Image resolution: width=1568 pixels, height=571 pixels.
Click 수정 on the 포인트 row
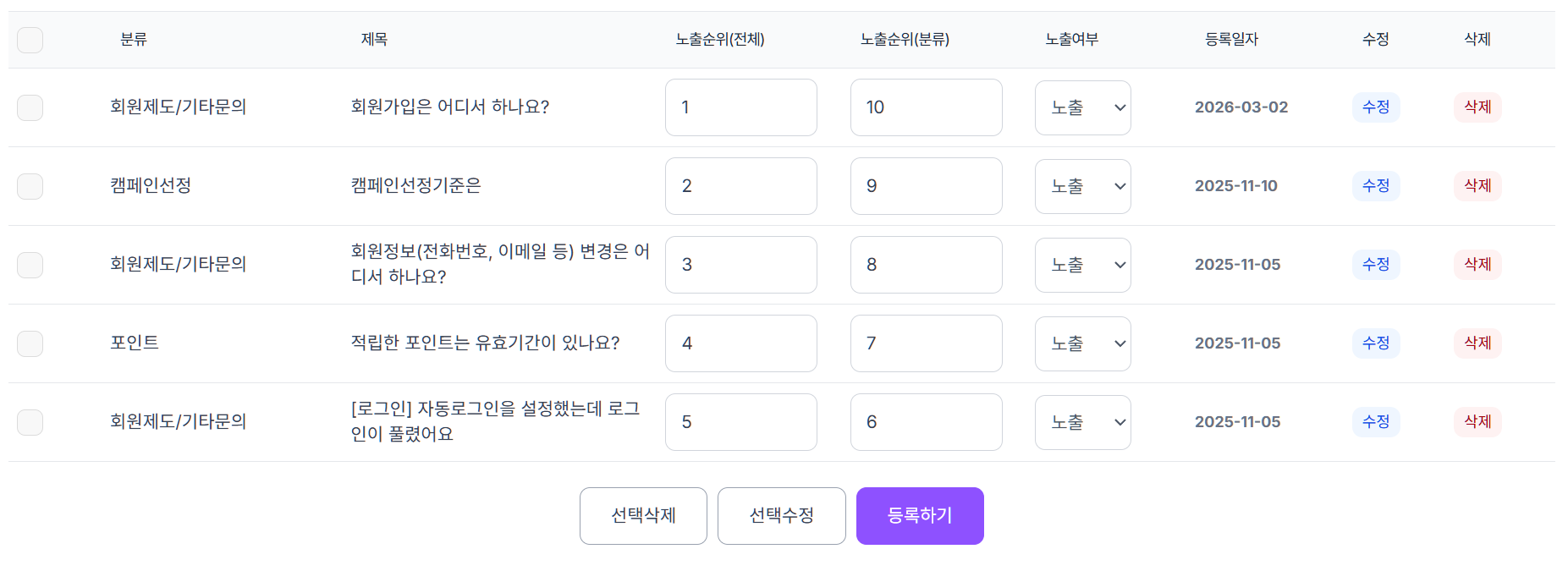click(x=1375, y=343)
